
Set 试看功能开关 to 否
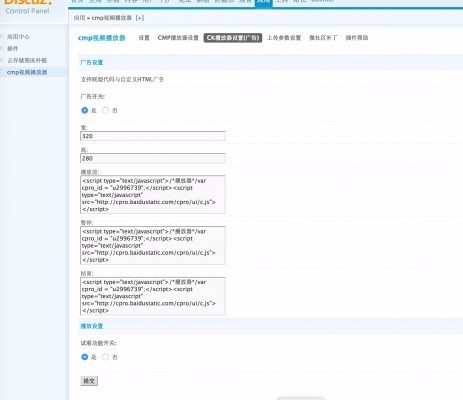(x=105, y=357)
